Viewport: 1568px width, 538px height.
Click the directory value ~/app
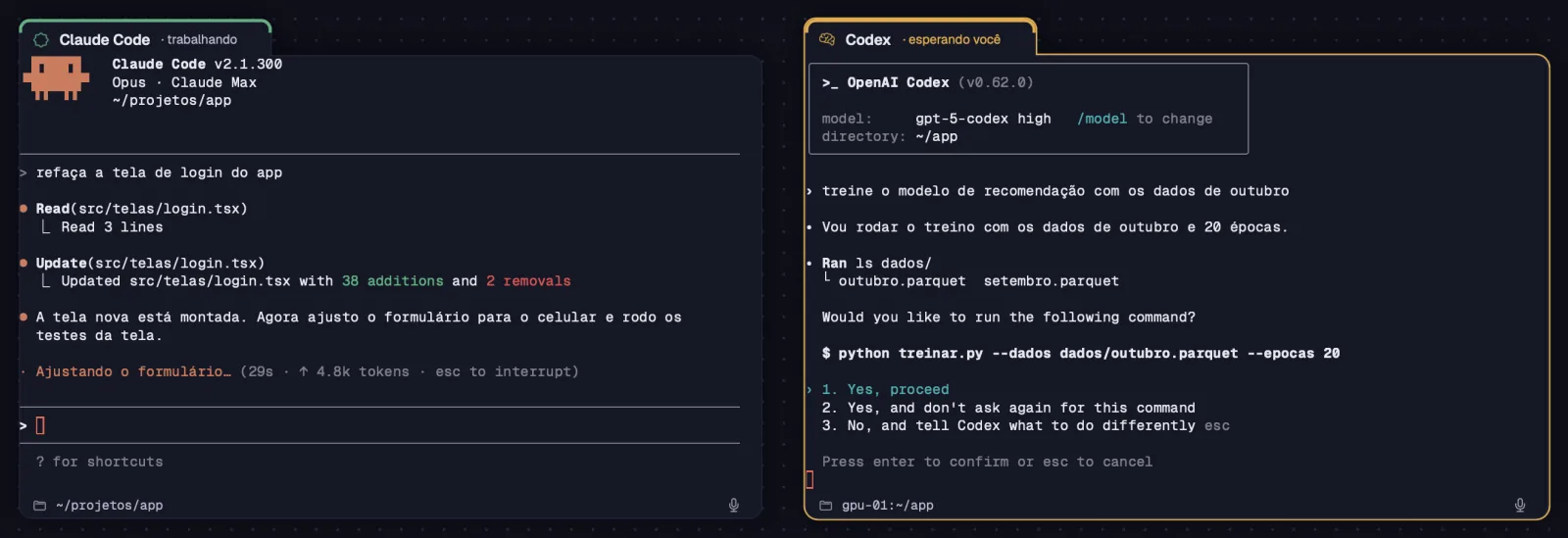tap(937, 136)
